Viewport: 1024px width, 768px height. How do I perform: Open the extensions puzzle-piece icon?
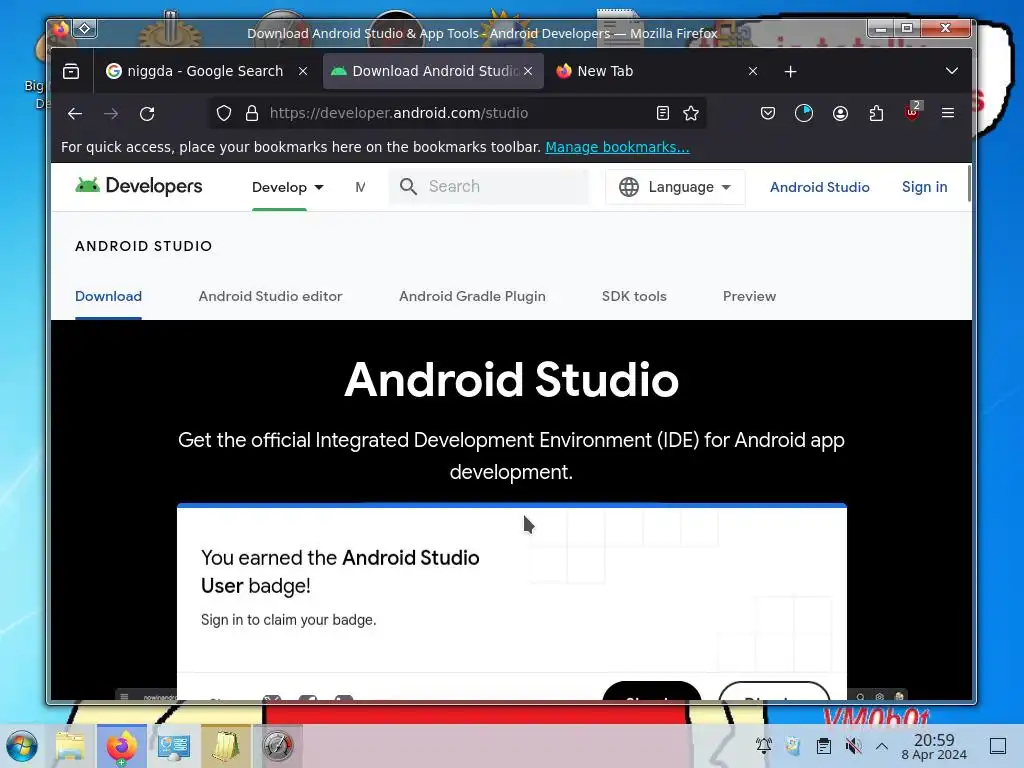876,114
